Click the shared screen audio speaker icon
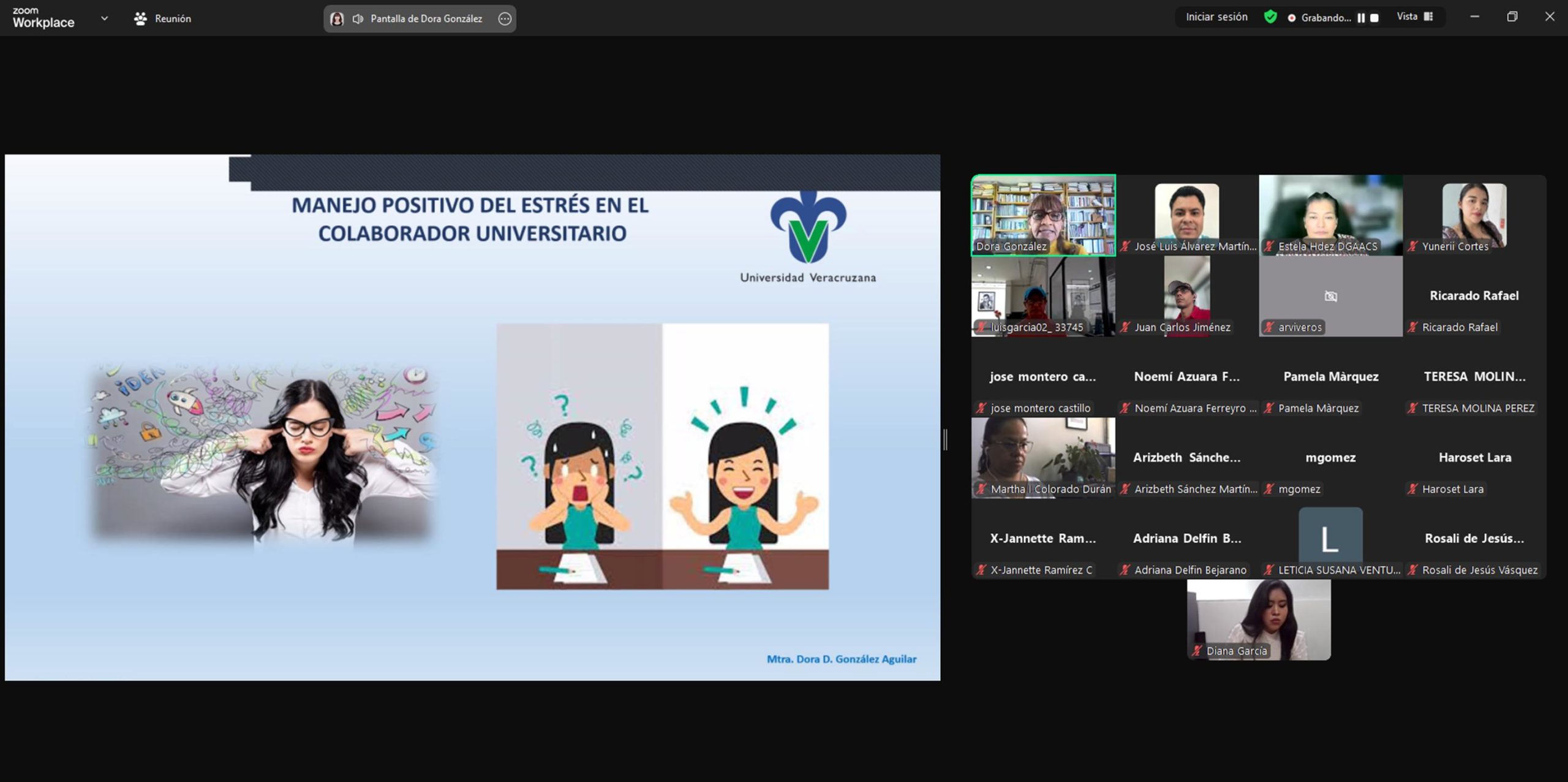 click(x=358, y=18)
